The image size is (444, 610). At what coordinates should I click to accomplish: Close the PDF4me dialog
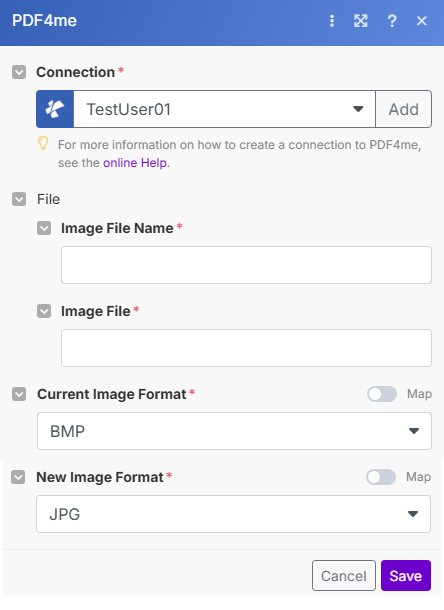422,21
